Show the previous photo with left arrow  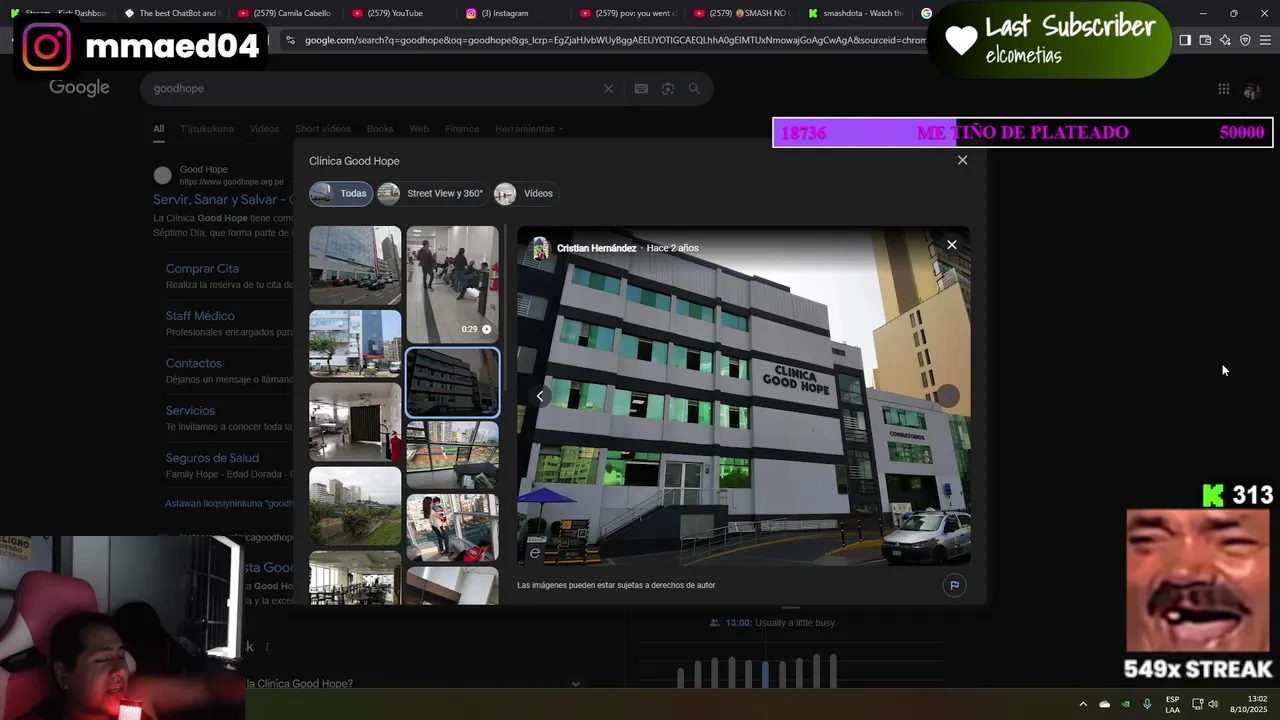click(x=540, y=396)
